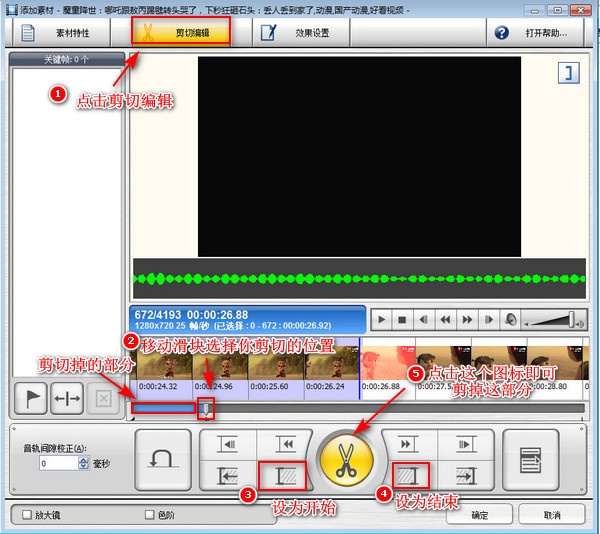Go to selection start arrow button

tap(228, 476)
